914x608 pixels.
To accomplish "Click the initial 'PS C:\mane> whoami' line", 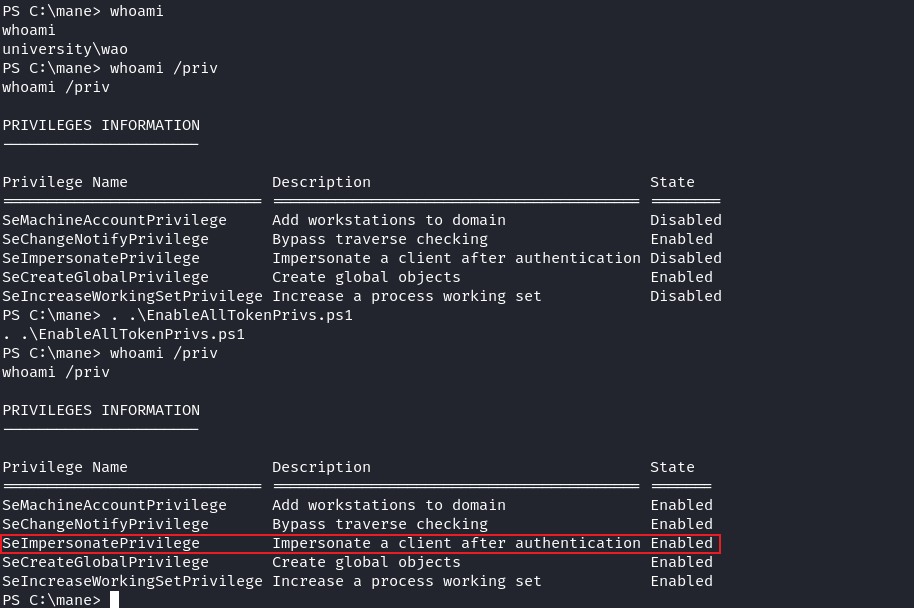I will [x=83, y=12].
